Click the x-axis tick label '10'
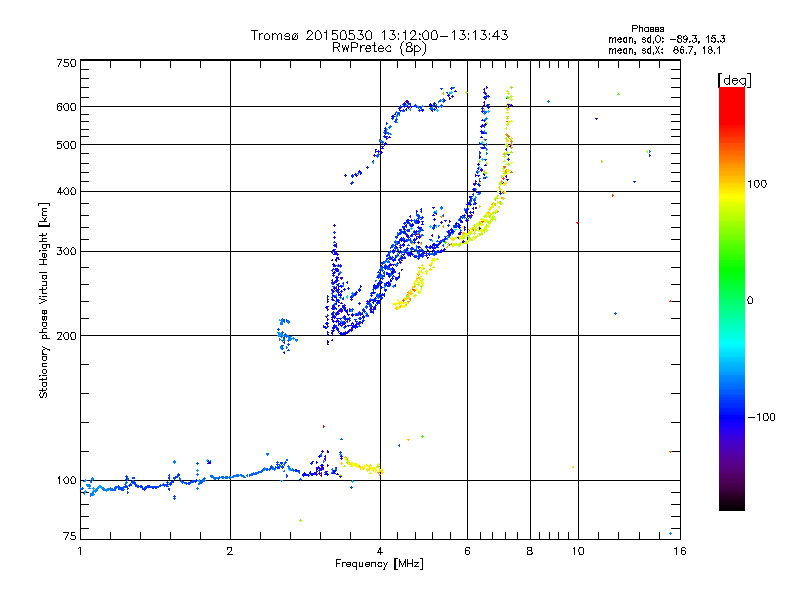 (578, 551)
